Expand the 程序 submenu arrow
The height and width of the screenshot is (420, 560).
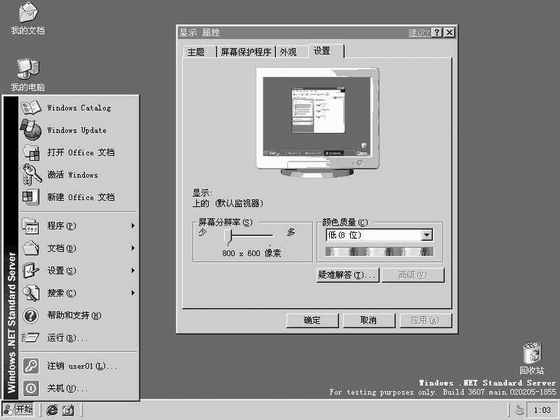[x=133, y=226]
